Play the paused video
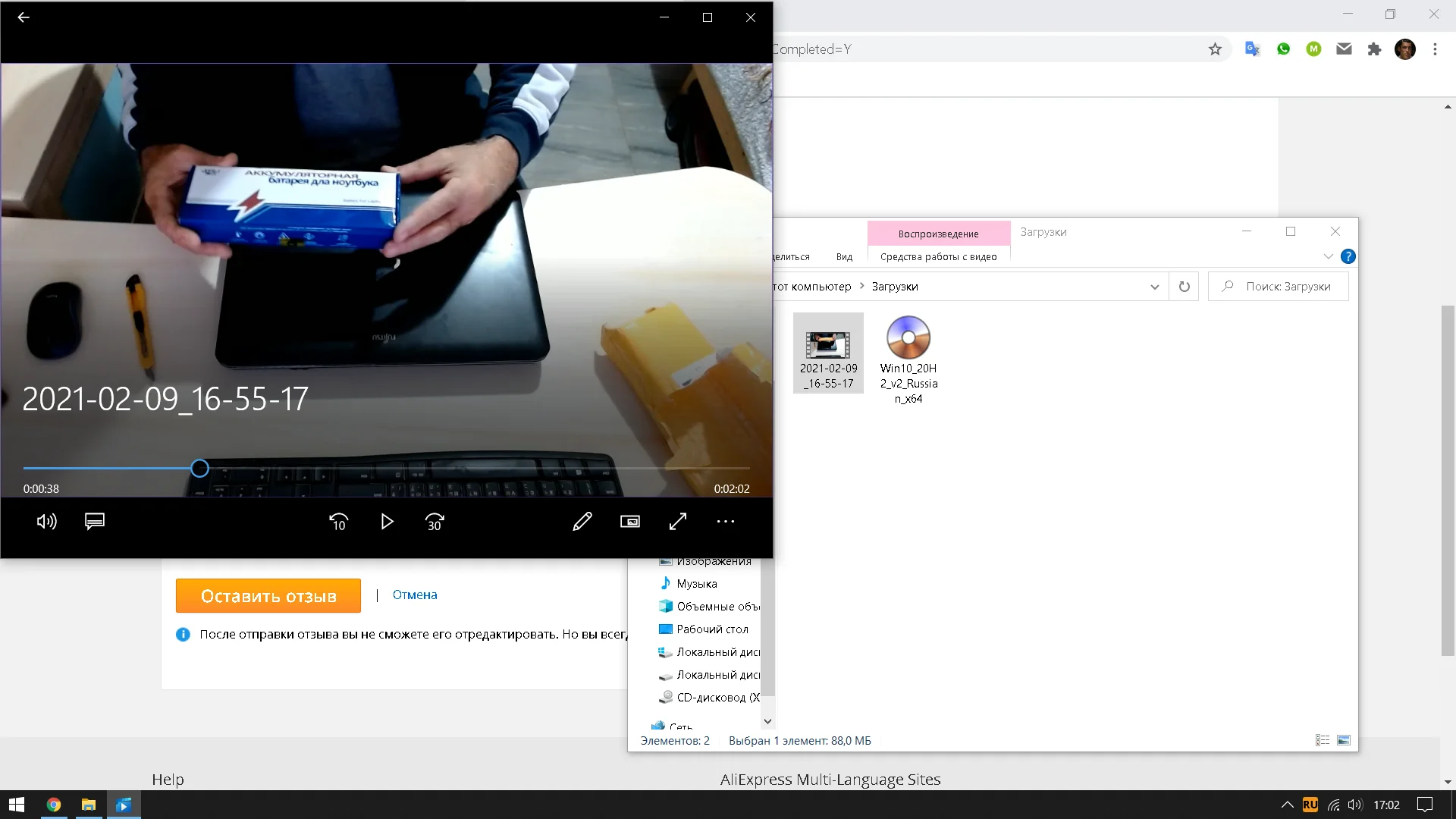This screenshot has height=819, width=1456. pos(387,522)
